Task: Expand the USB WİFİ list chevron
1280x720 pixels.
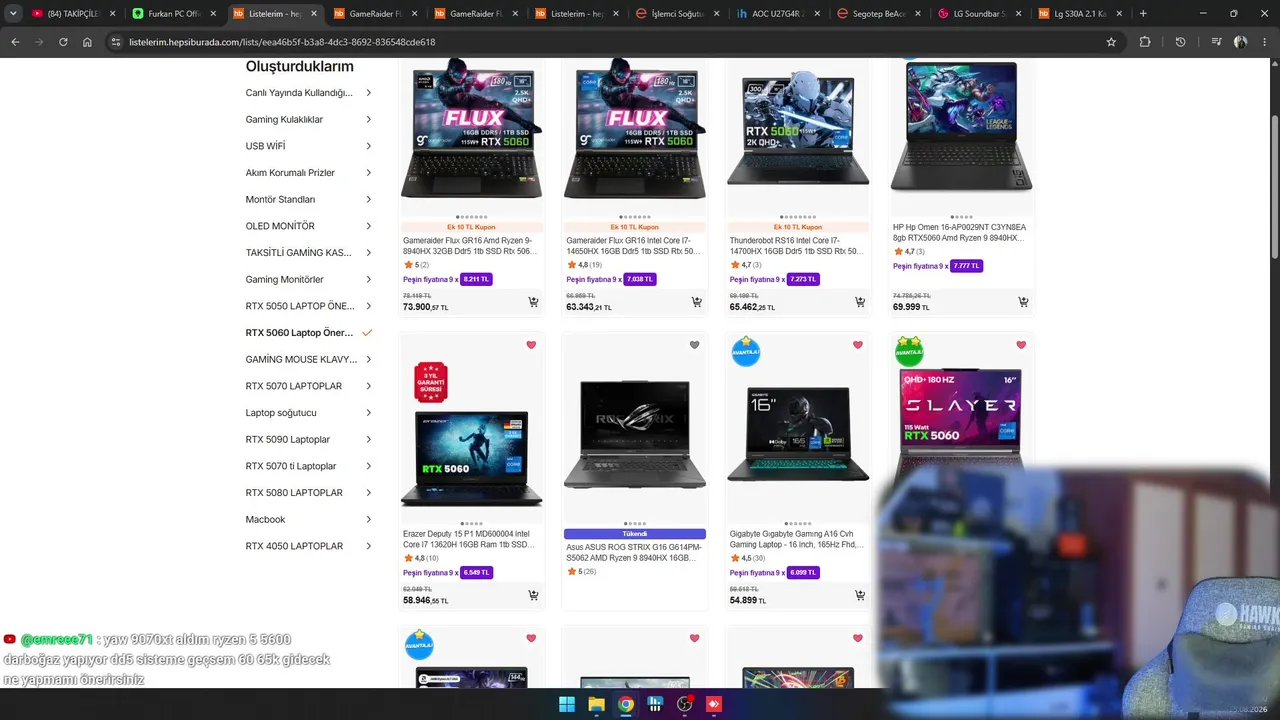Action: pos(368,146)
